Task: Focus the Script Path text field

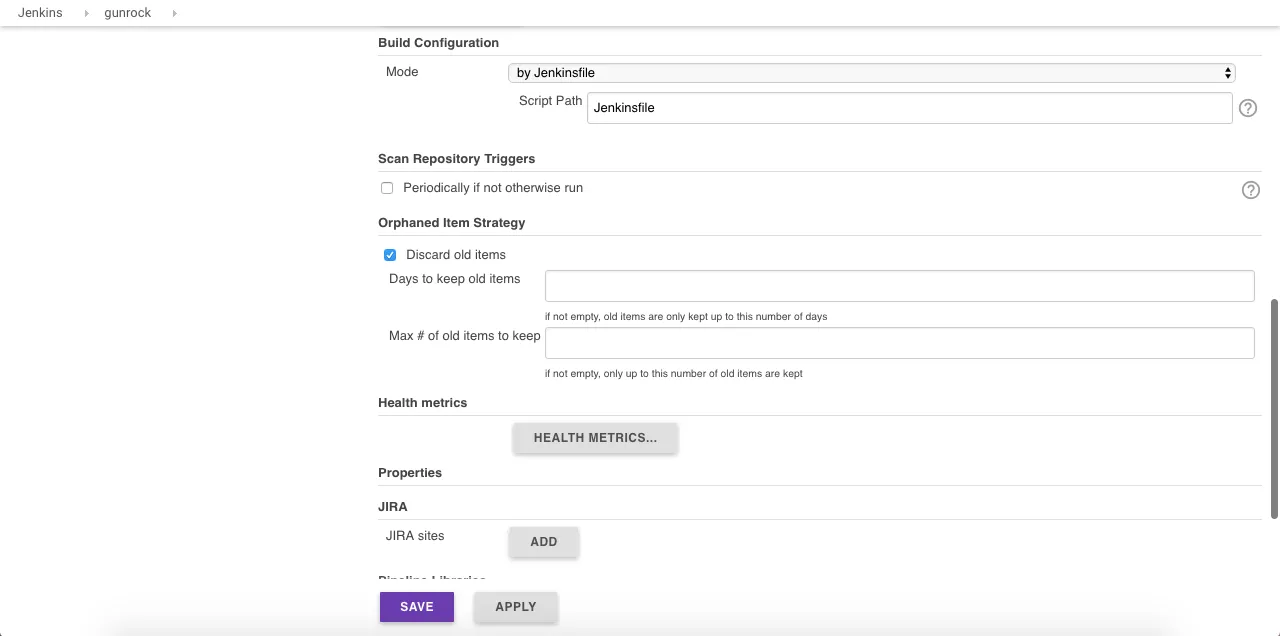Action: tap(909, 108)
